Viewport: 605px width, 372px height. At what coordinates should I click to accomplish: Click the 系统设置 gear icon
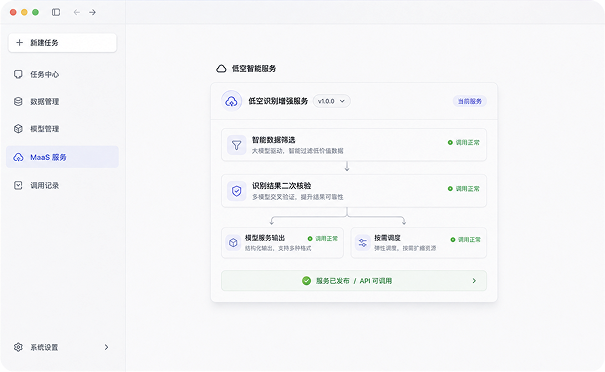tap(18, 347)
